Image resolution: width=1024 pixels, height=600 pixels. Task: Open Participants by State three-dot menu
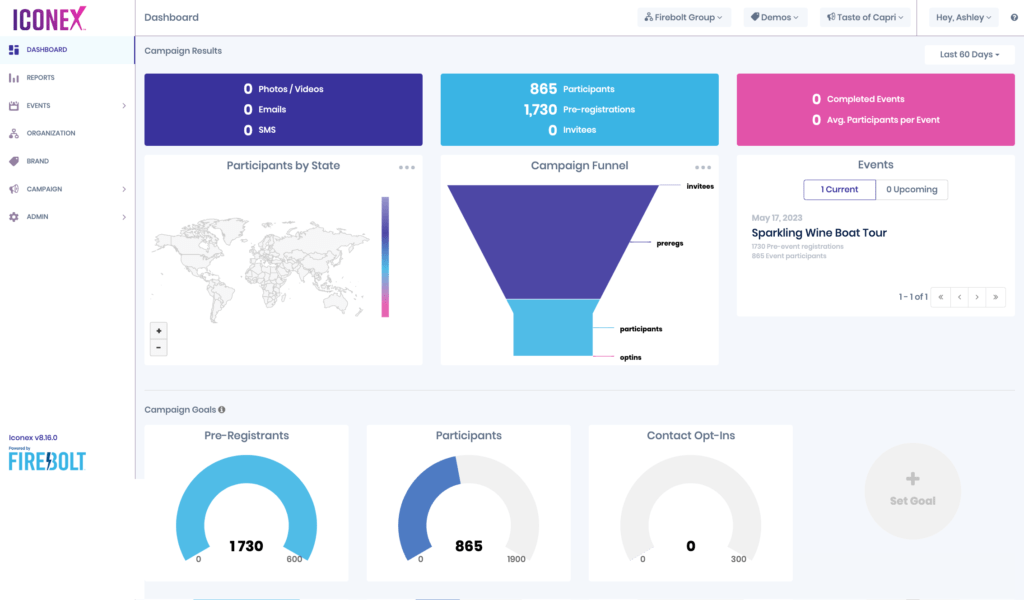click(x=406, y=167)
